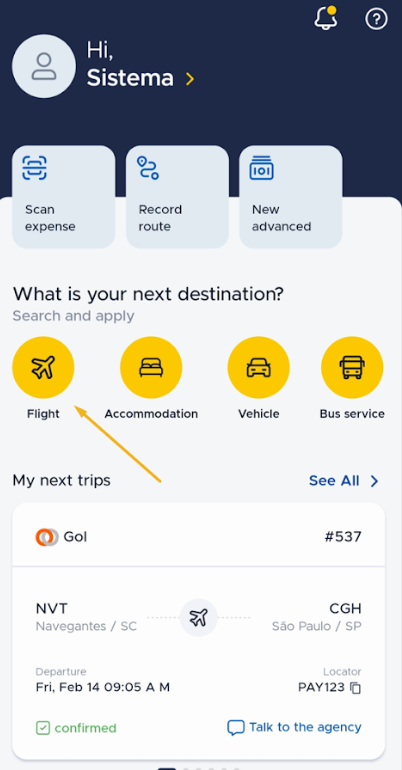Expand trips list with See All chevron

374,481
